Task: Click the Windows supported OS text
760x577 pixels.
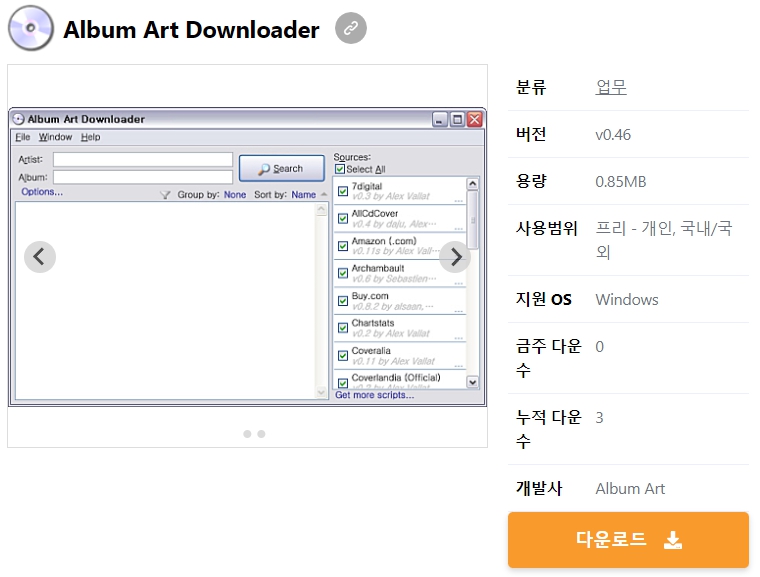Action: [627, 300]
